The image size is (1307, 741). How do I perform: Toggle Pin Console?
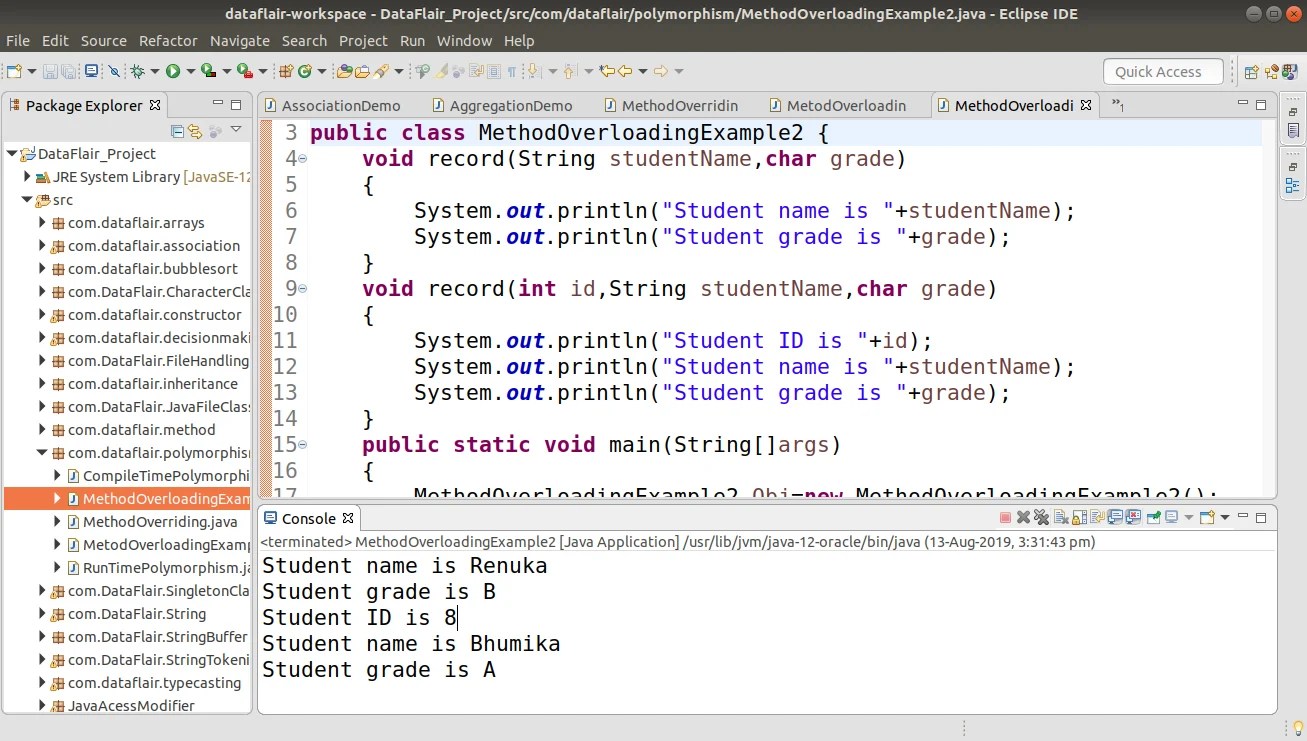(1154, 517)
